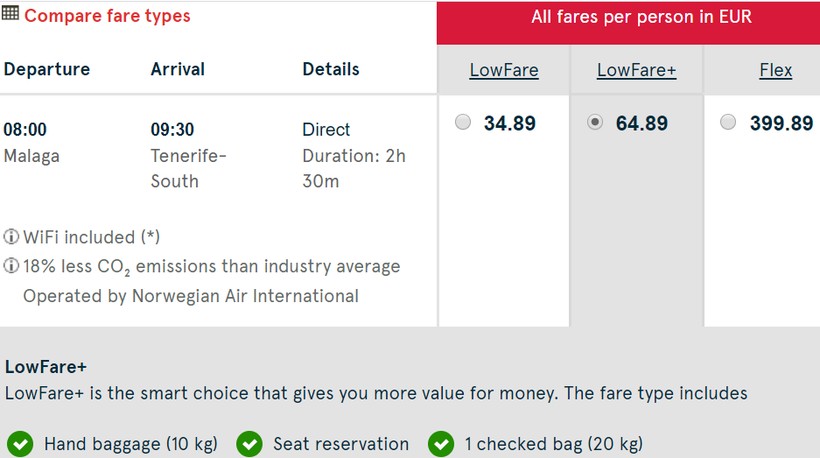Click the 08:00 Malaga departure time
Image resolution: width=820 pixels, height=458 pixels.
[25, 129]
